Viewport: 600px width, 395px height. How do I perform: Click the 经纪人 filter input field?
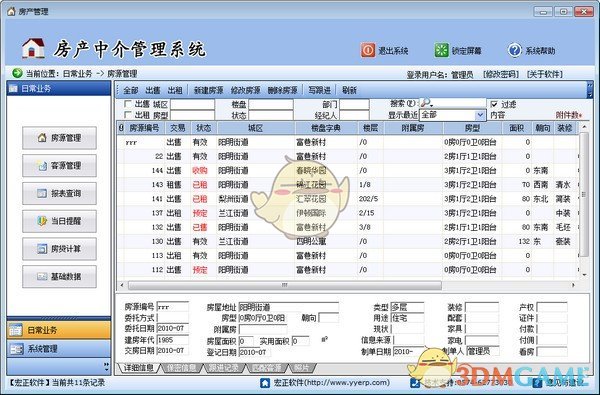(x=354, y=115)
